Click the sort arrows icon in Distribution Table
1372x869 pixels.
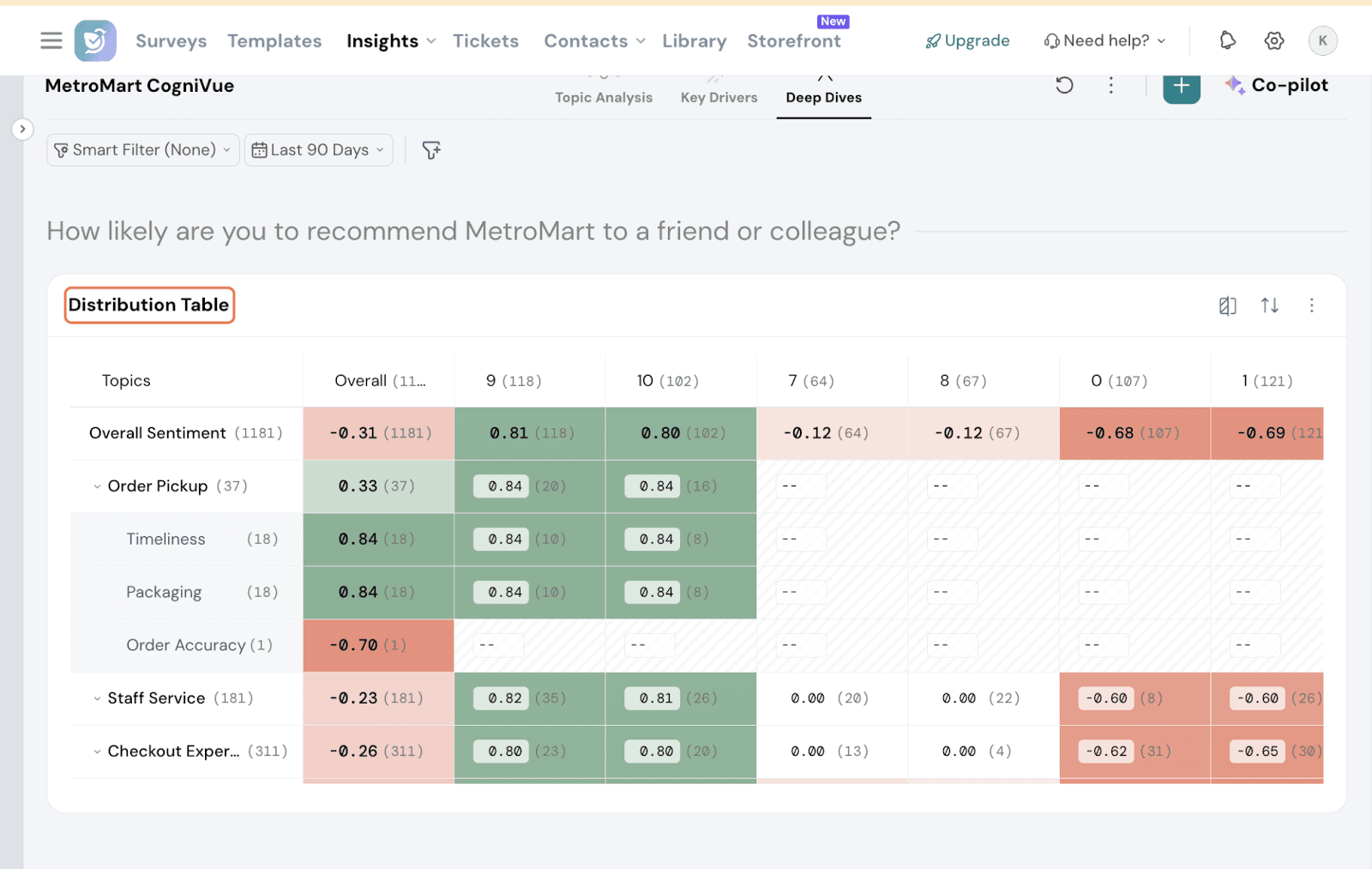tap(1269, 305)
